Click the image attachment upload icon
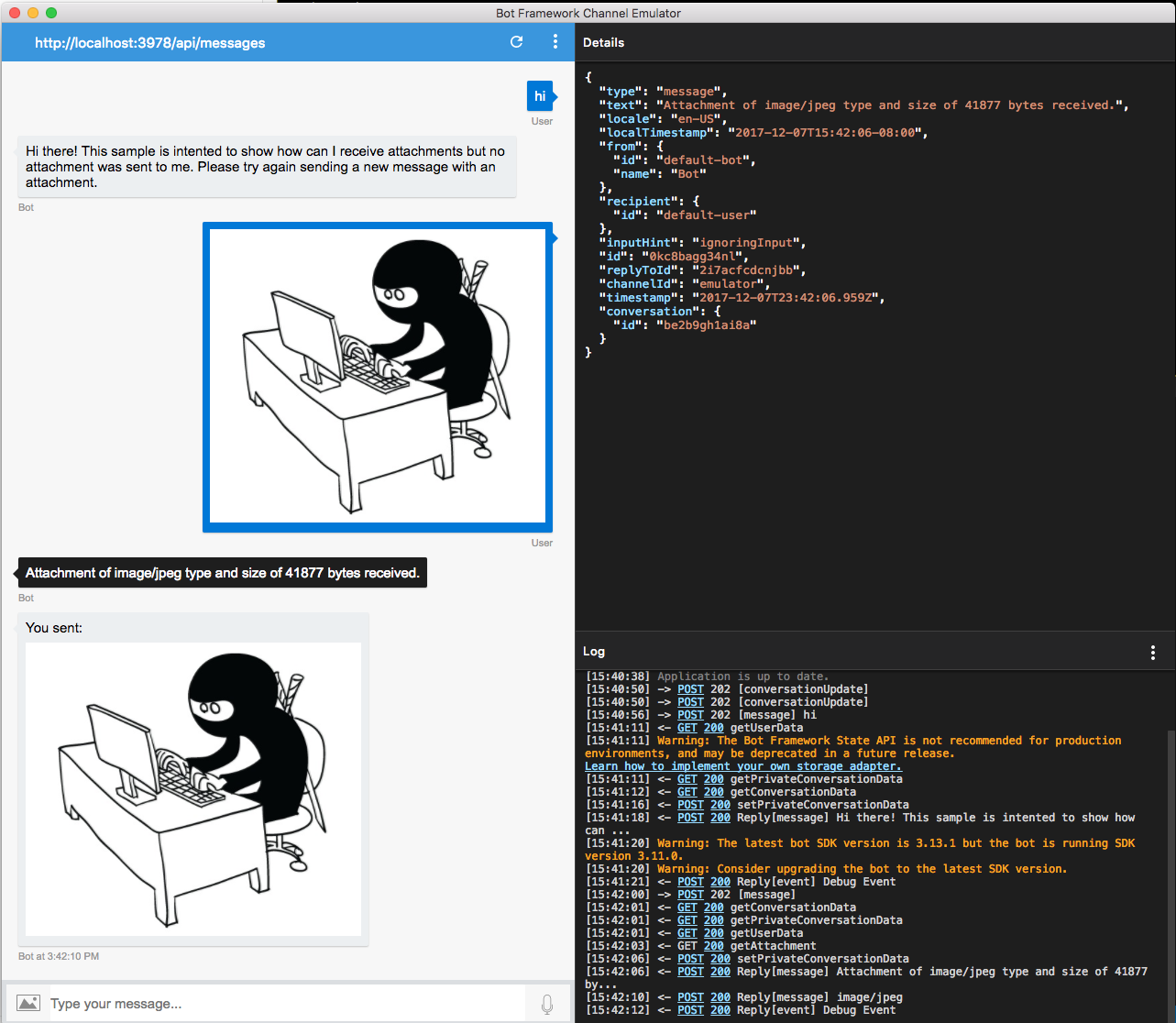 [x=28, y=1002]
